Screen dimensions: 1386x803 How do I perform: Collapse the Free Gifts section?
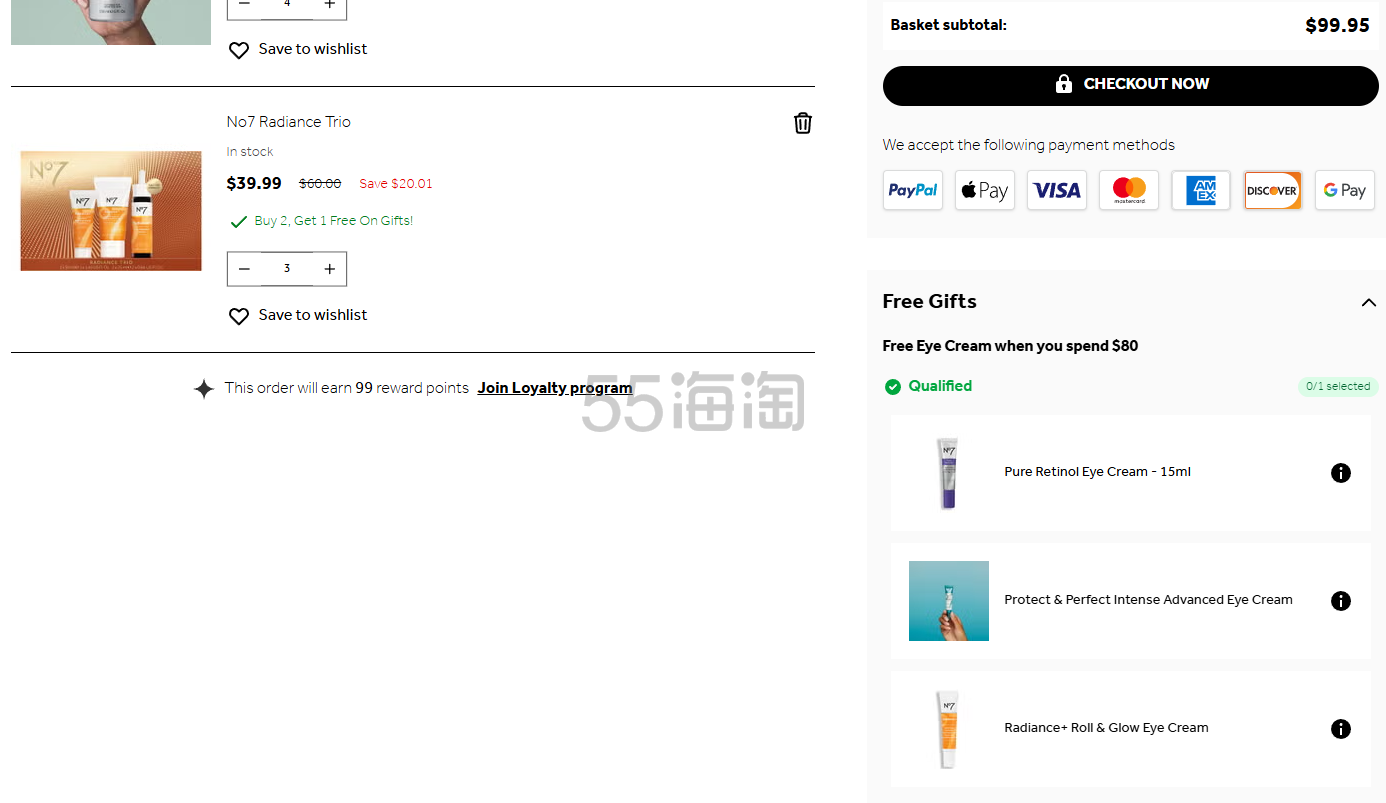(x=1368, y=302)
